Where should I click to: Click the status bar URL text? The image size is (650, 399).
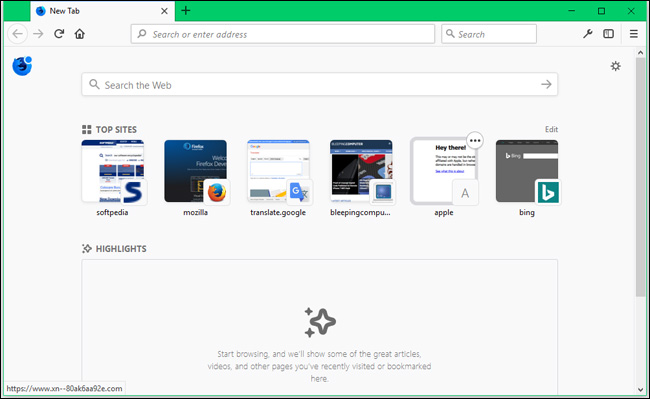coord(64,388)
